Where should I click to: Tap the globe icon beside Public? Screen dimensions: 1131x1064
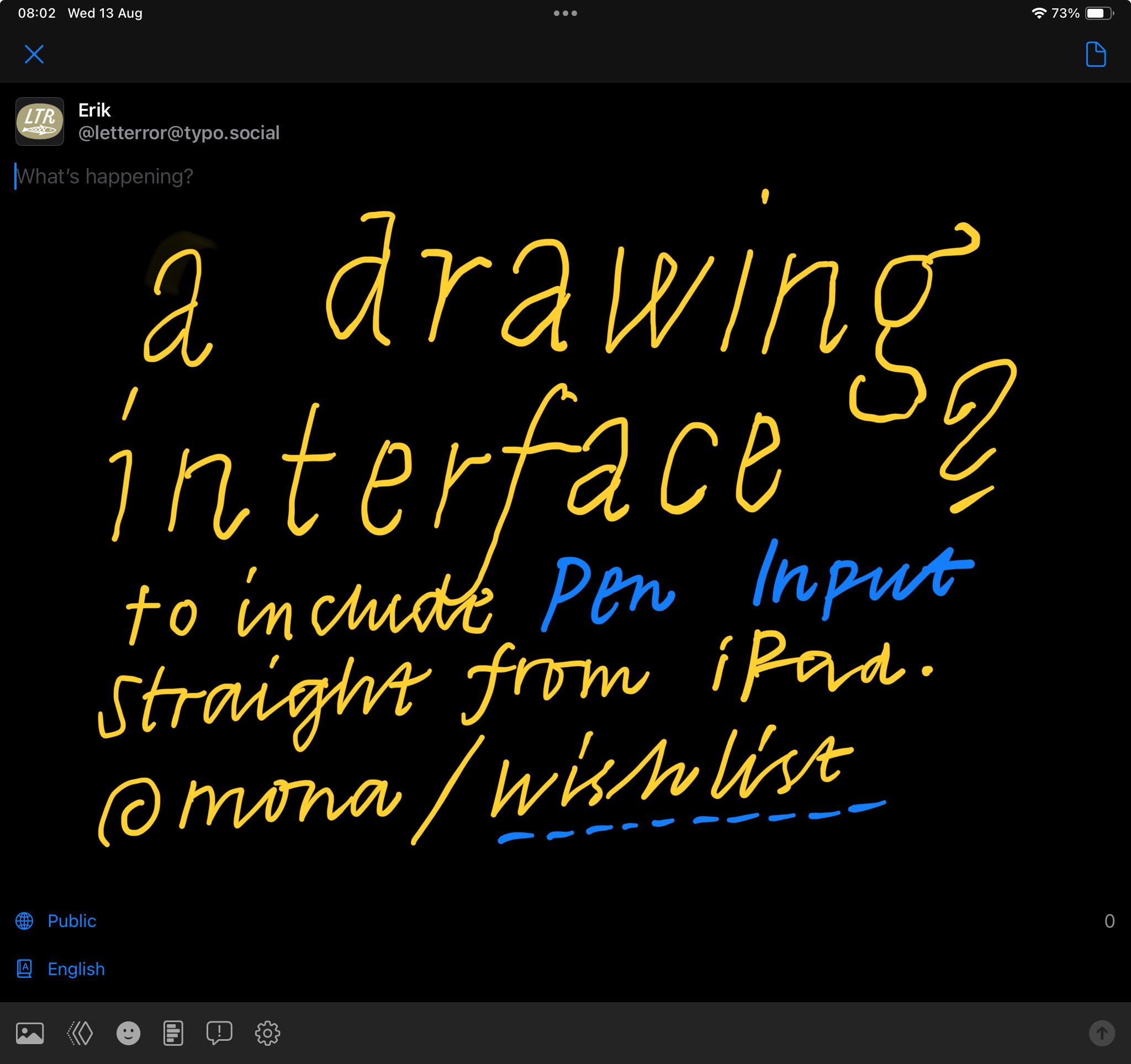click(24, 920)
